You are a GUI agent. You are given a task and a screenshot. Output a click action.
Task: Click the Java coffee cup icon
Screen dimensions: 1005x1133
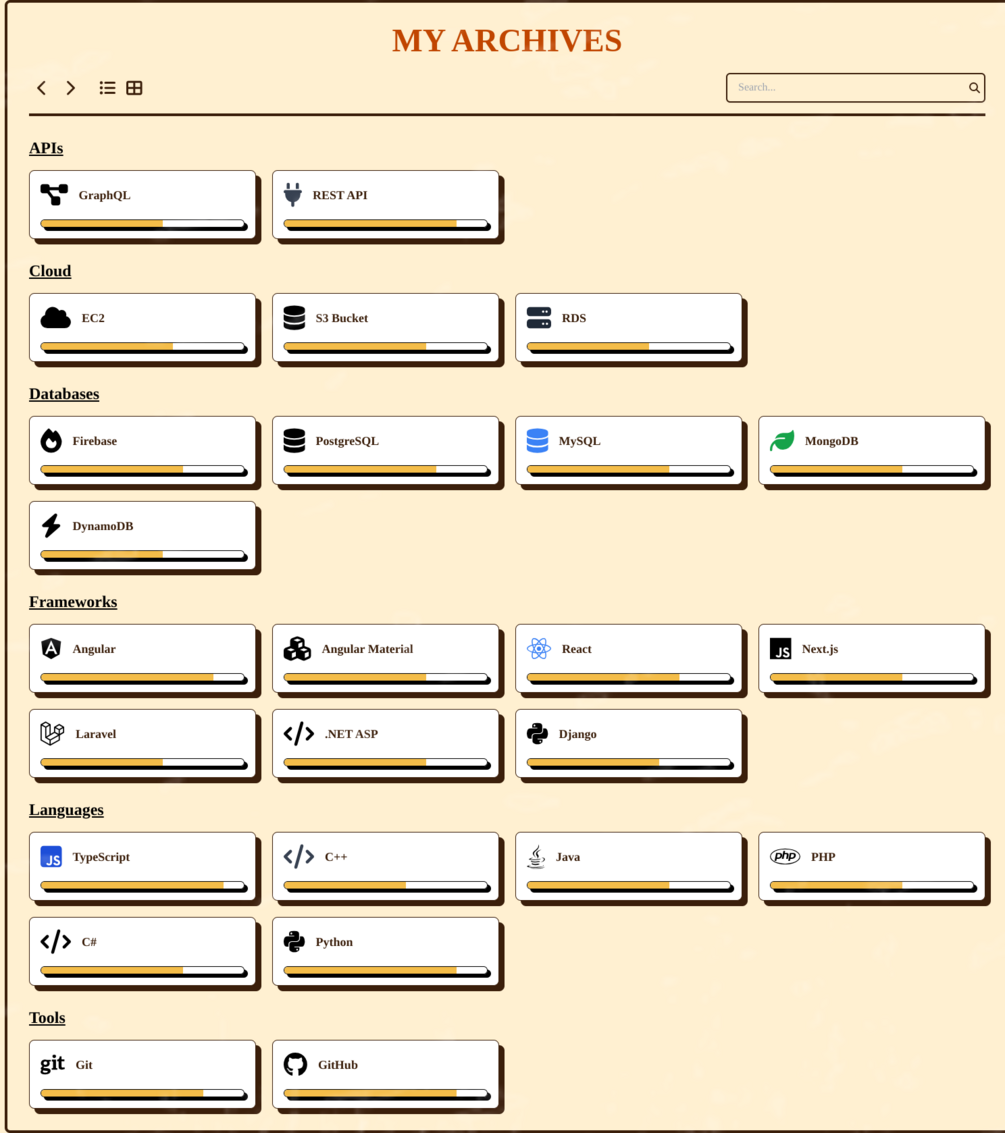[536, 857]
